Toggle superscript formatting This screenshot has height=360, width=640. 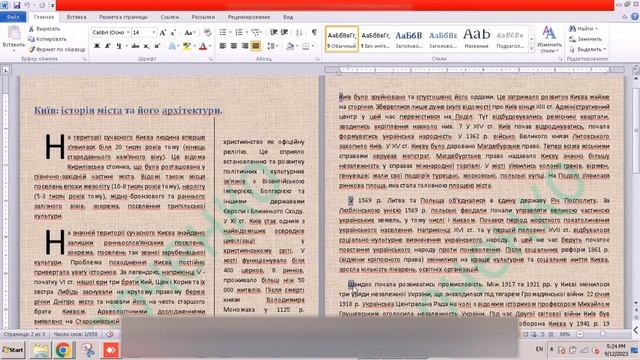pyautogui.click(x=157, y=46)
